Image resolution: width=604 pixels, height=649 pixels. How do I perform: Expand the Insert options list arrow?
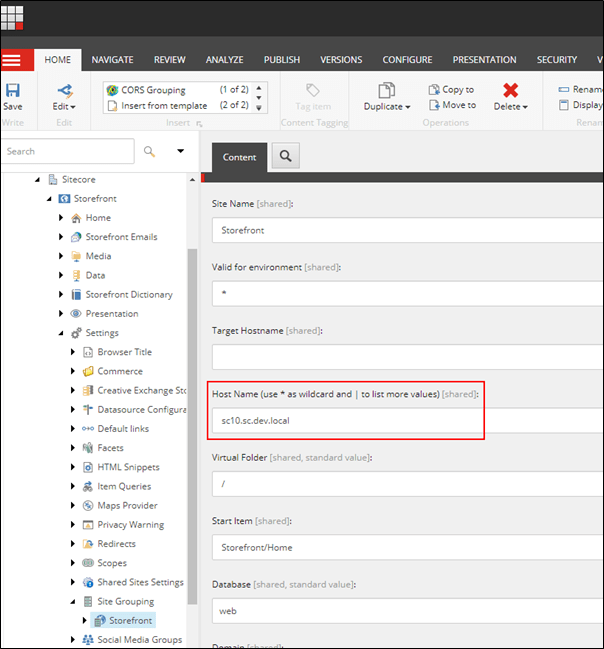click(259, 108)
